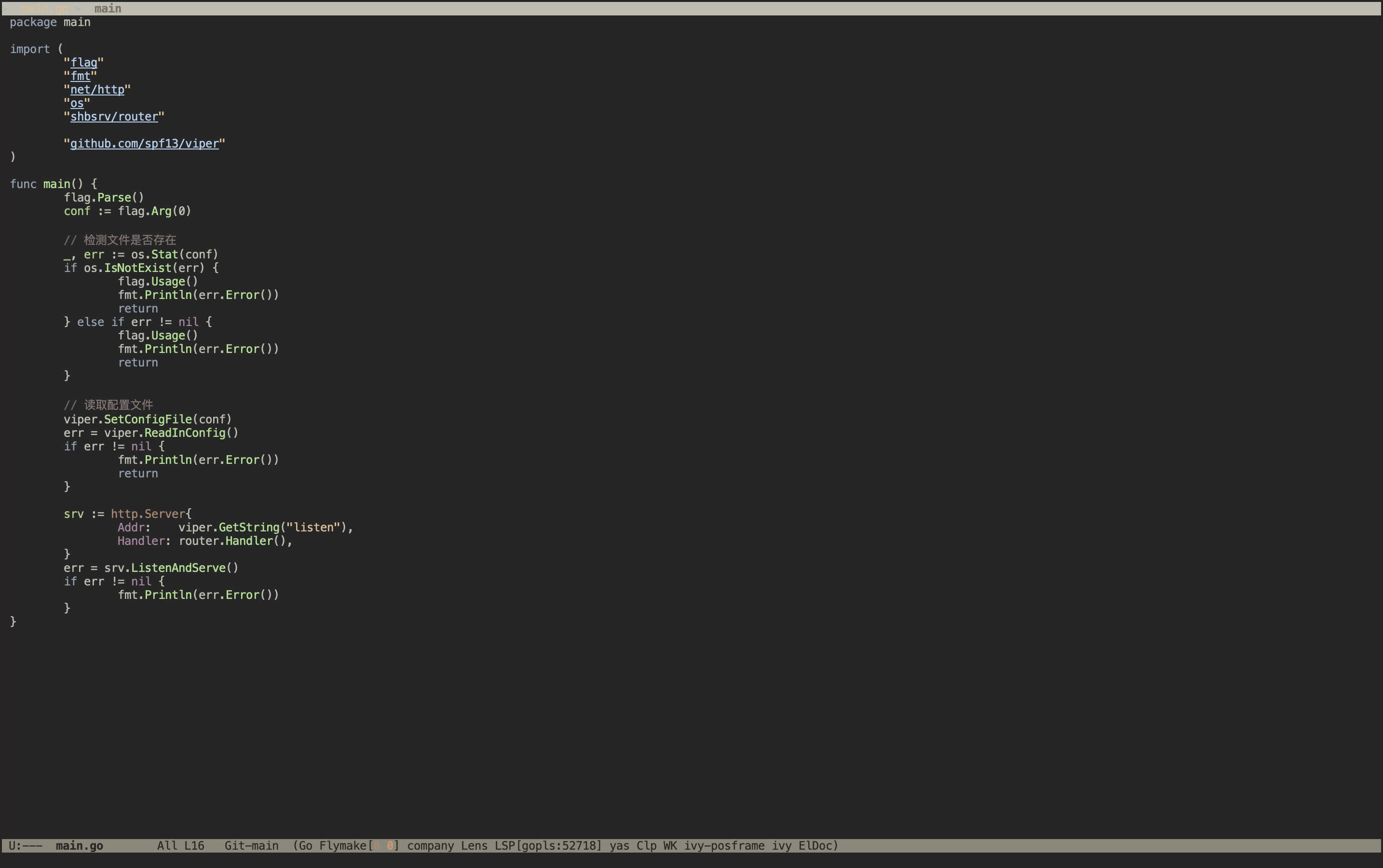Viewport: 1383px width, 868px height.
Task: Click the main.go filename in the mode line
Action: coord(79,846)
